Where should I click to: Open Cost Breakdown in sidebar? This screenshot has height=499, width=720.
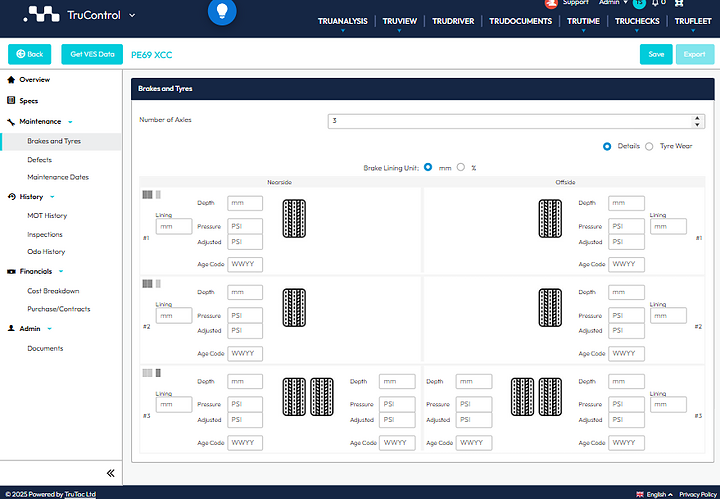[53, 291]
